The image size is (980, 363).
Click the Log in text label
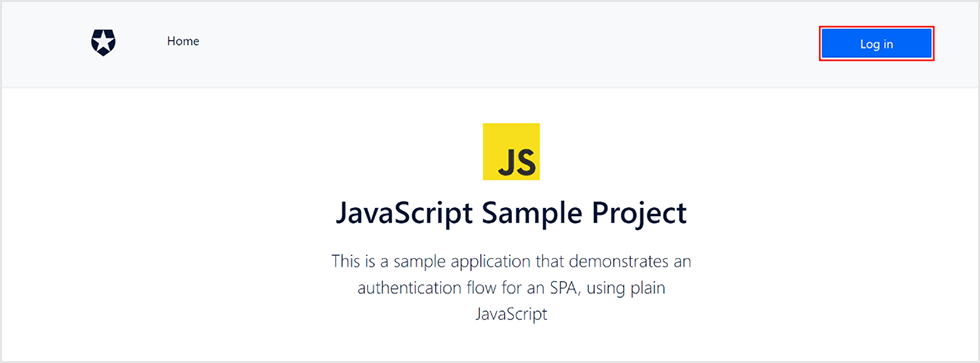tap(876, 44)
